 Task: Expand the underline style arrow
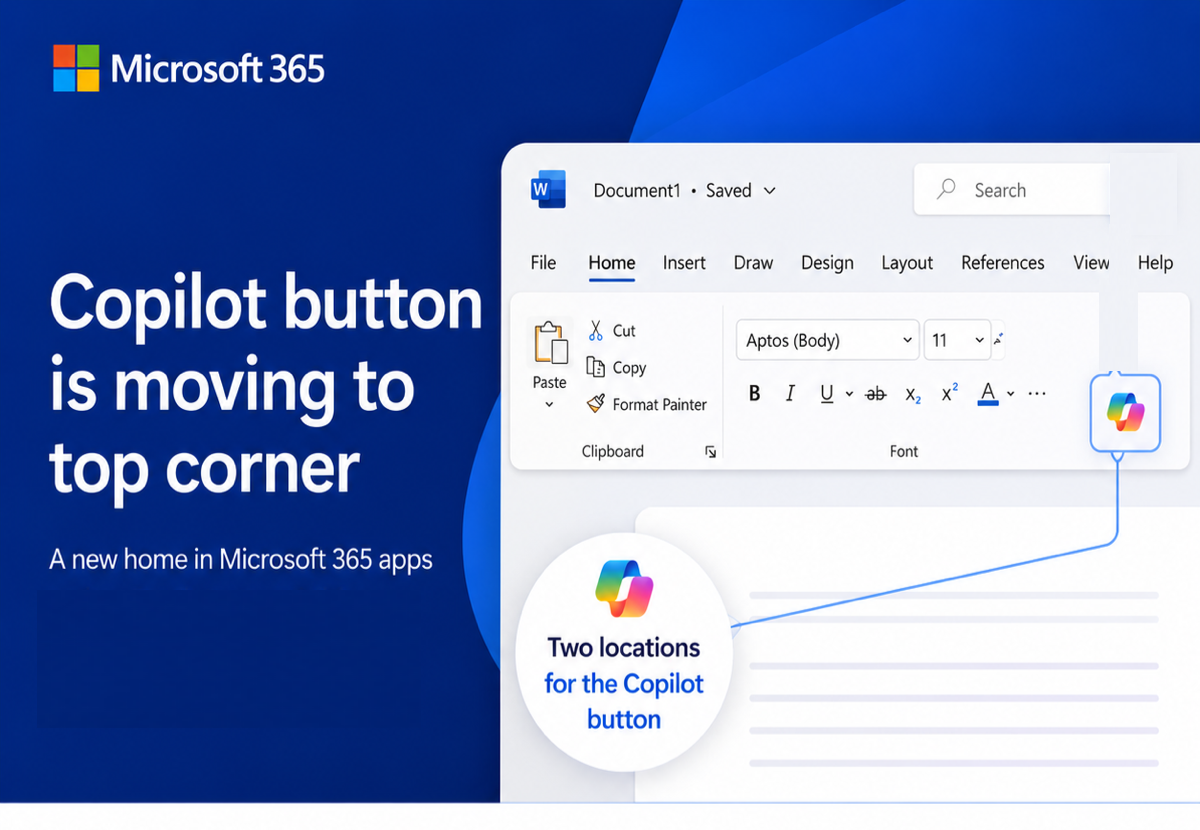pyautogui.click(x=849, y=394)
